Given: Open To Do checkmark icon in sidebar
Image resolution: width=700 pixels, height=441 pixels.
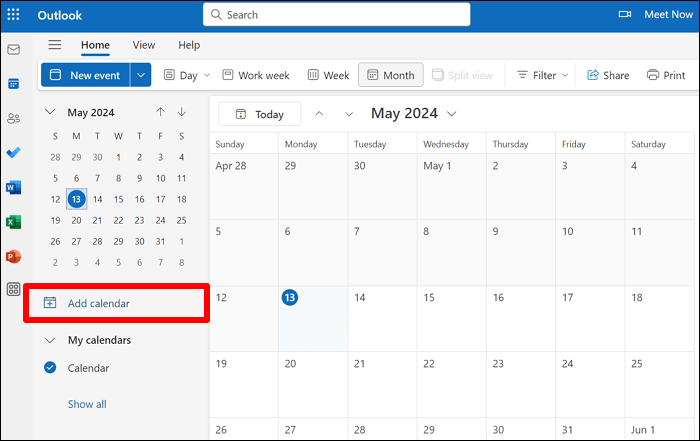Looking at the screenshot, I should pyautogui.click(x=13, y=153).
